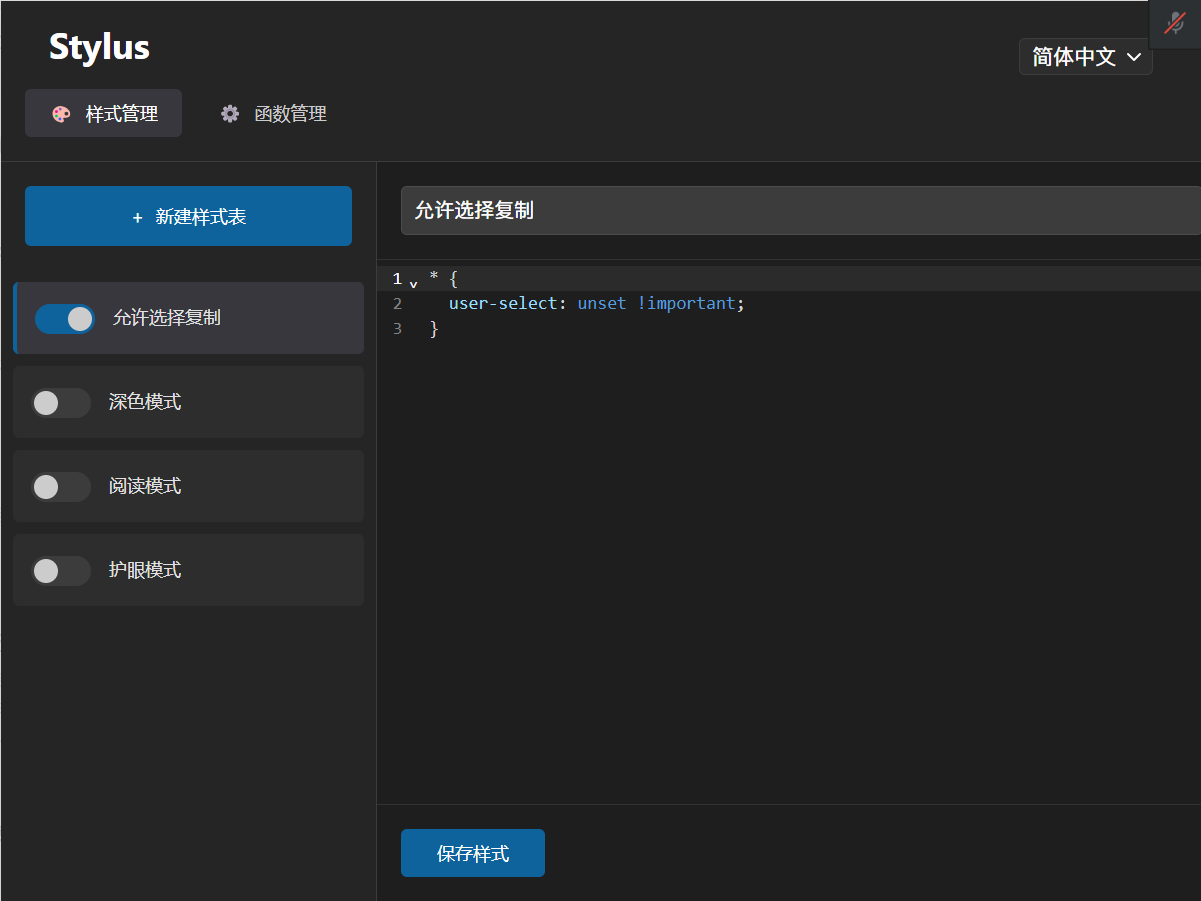Enable the 深色模式 switch
This screenshot has height=901, width=1201.
61,403
